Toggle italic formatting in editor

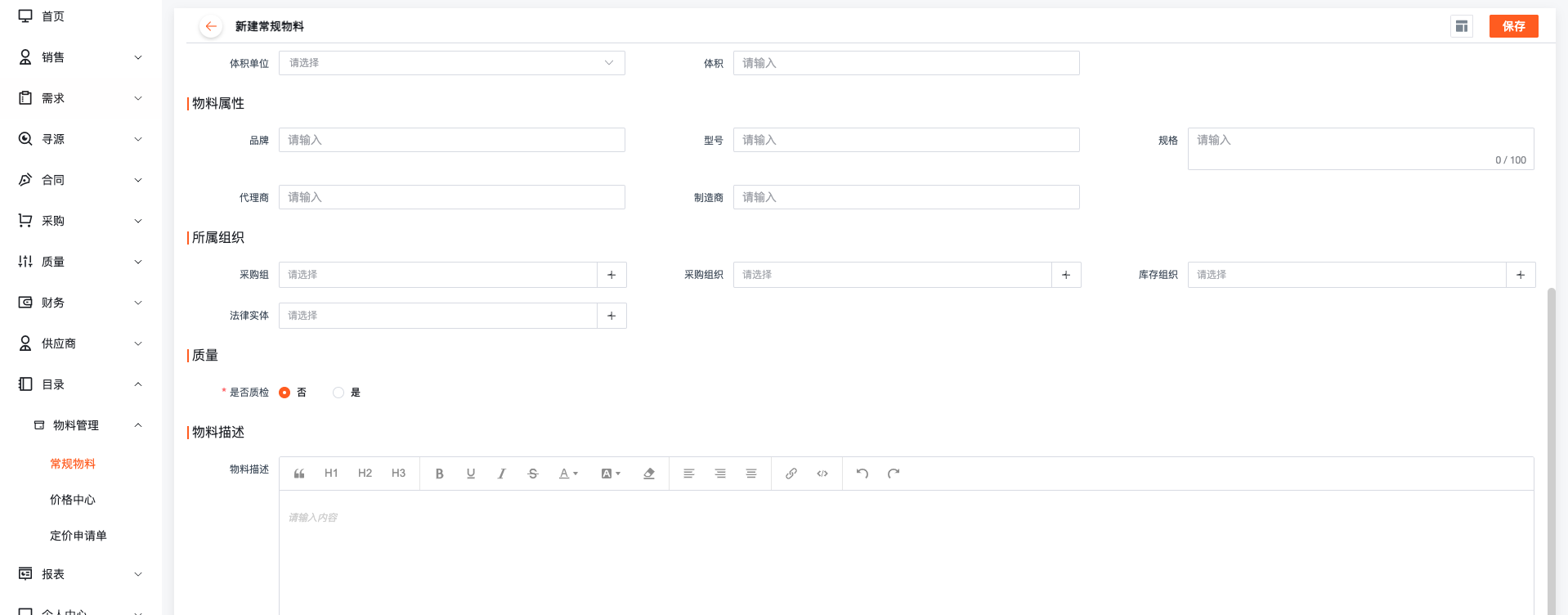(501, 474)
